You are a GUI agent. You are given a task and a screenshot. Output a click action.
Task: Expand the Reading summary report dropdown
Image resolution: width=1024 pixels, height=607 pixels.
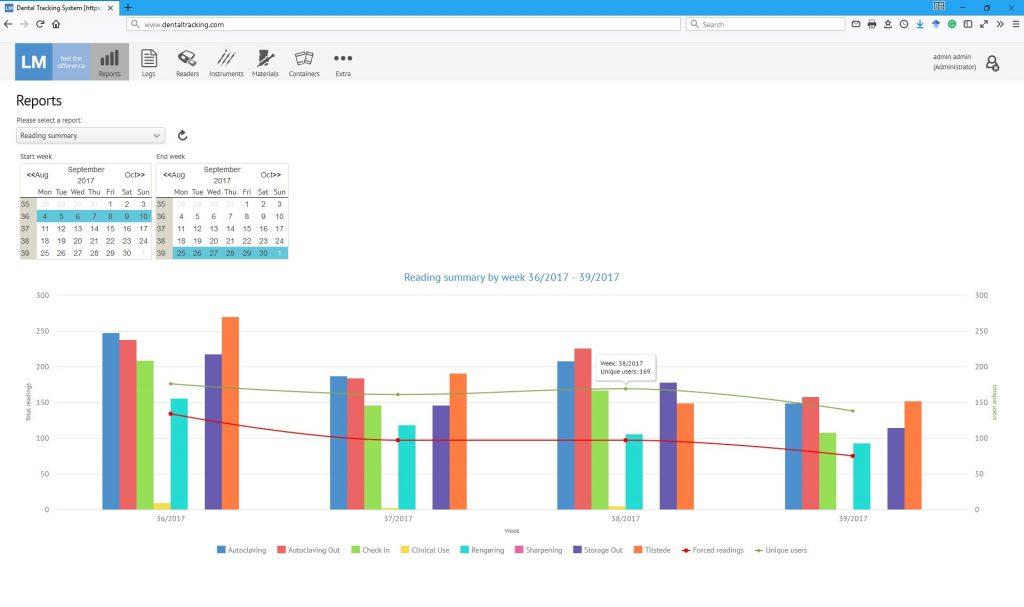click(x=90, y=135)
